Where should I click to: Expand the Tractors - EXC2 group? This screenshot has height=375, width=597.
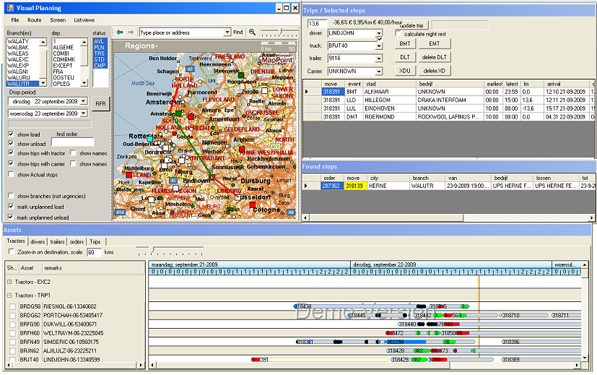[x=10, y=282]
